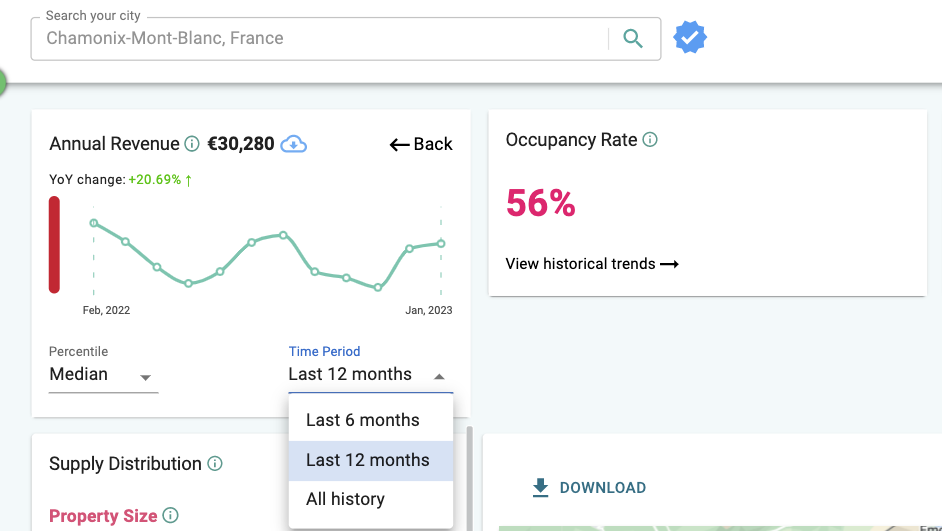
Task: Open the Percentile Median dropdown
Action: coord(103,375)
